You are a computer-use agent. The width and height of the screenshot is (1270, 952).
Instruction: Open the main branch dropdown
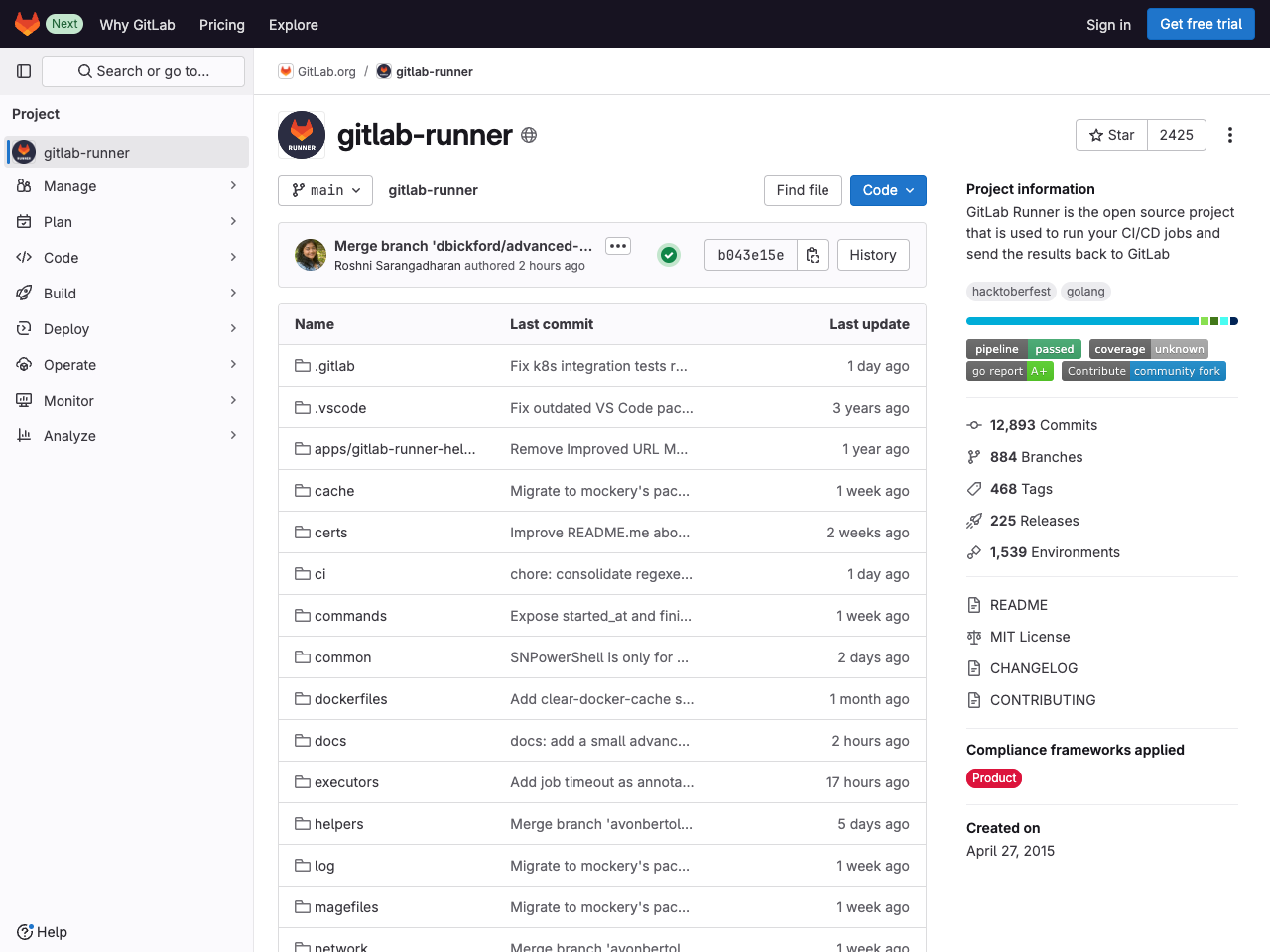point(325,190)
